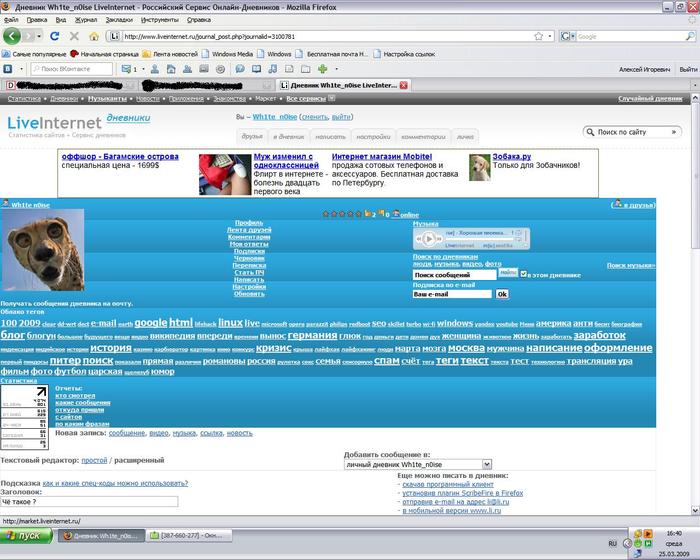The image size is (700, 560).
Task: Open the list-all-tabs dropdown arrow
Action: pos(695,85)
